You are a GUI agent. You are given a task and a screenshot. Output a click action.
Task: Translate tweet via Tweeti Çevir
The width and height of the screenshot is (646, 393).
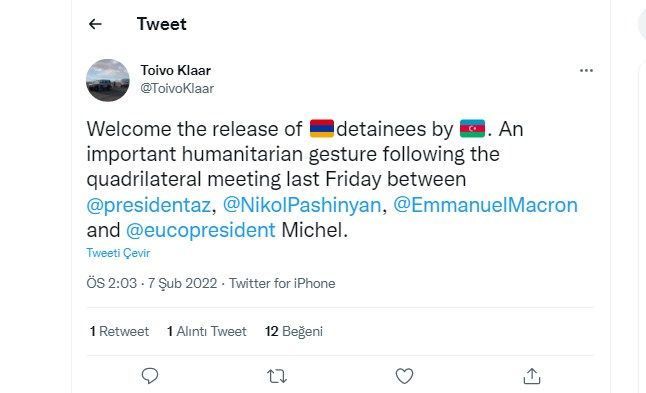[x=118, y=253]
